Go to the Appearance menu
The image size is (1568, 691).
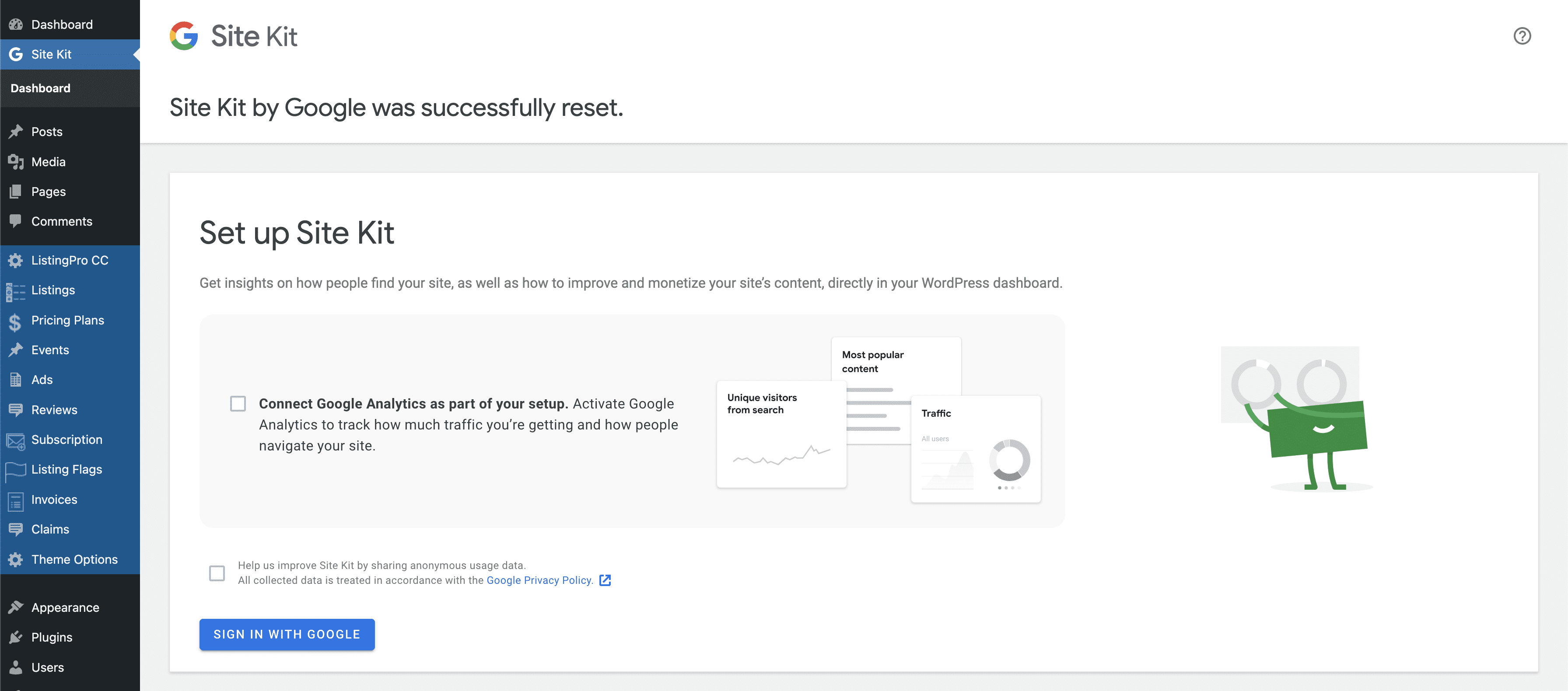(65, 607)
